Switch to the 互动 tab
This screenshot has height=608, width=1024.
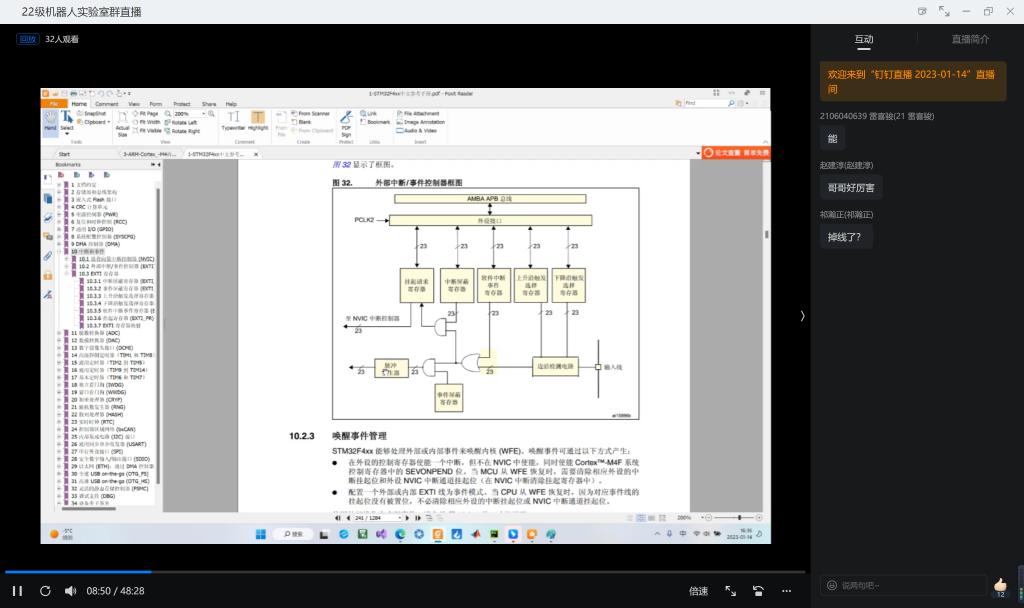(863, 39)
